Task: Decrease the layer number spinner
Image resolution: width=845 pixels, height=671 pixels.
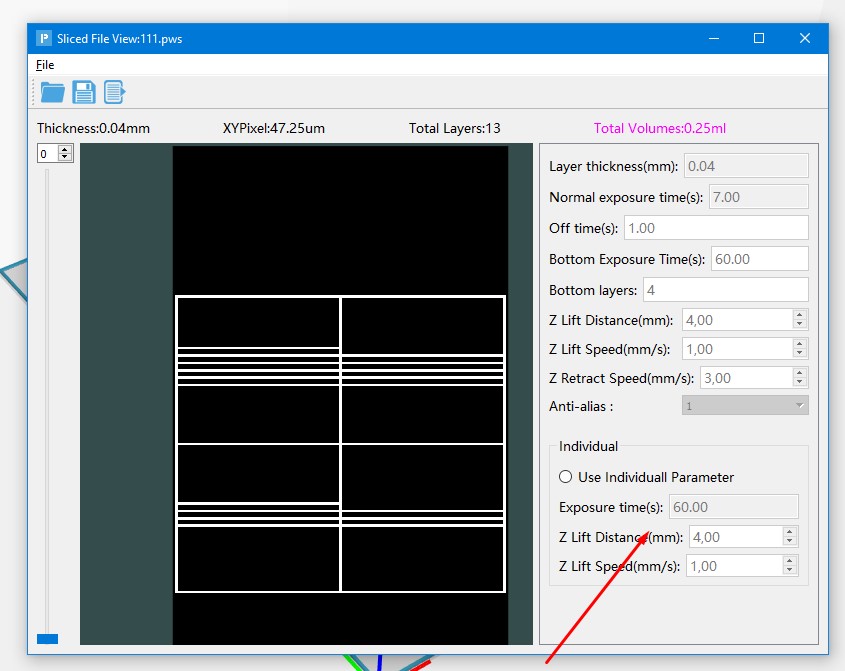Action: coord(66,157)
